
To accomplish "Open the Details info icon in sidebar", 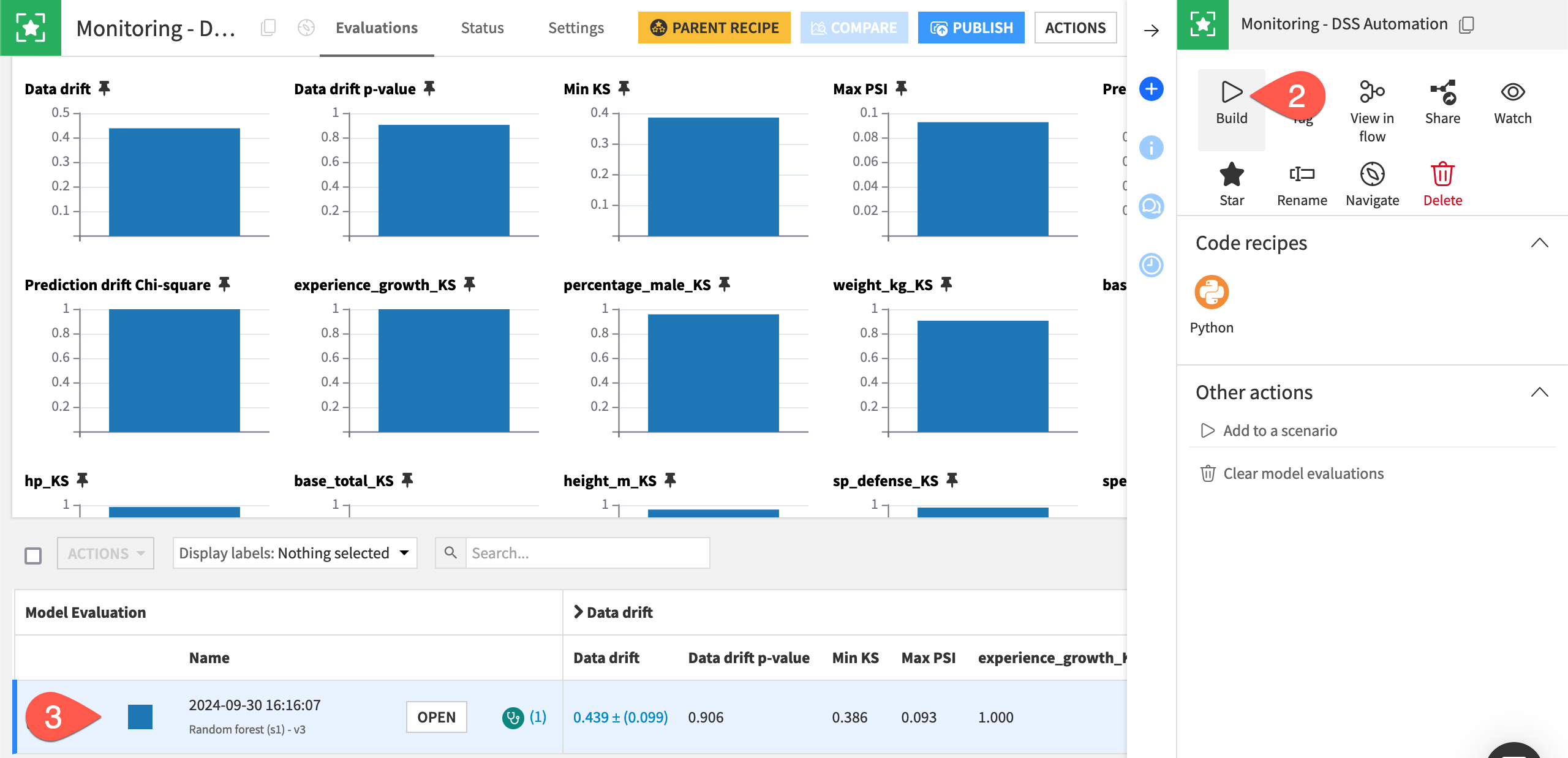I will [1151, 148].
